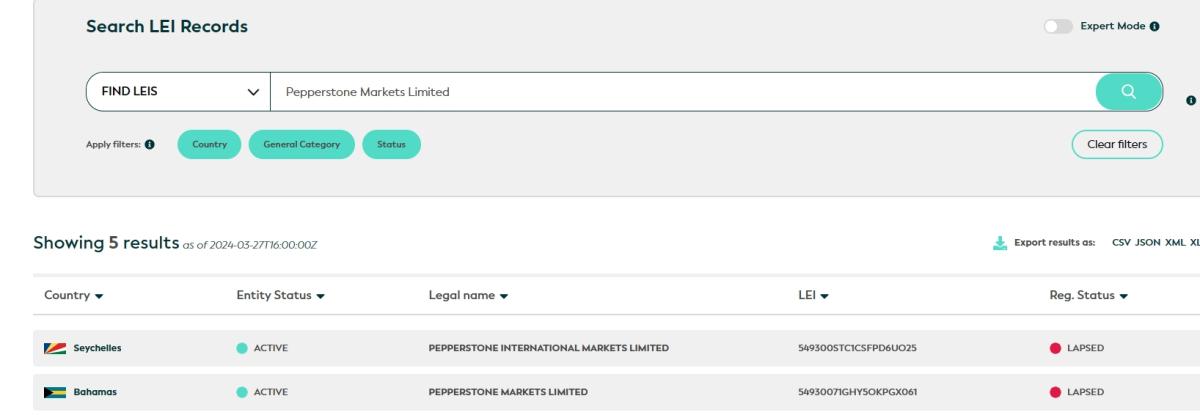Sort results by Country column
Image resolution: width=1200 pixels, height=415 pixels.
tap(75, 296)
